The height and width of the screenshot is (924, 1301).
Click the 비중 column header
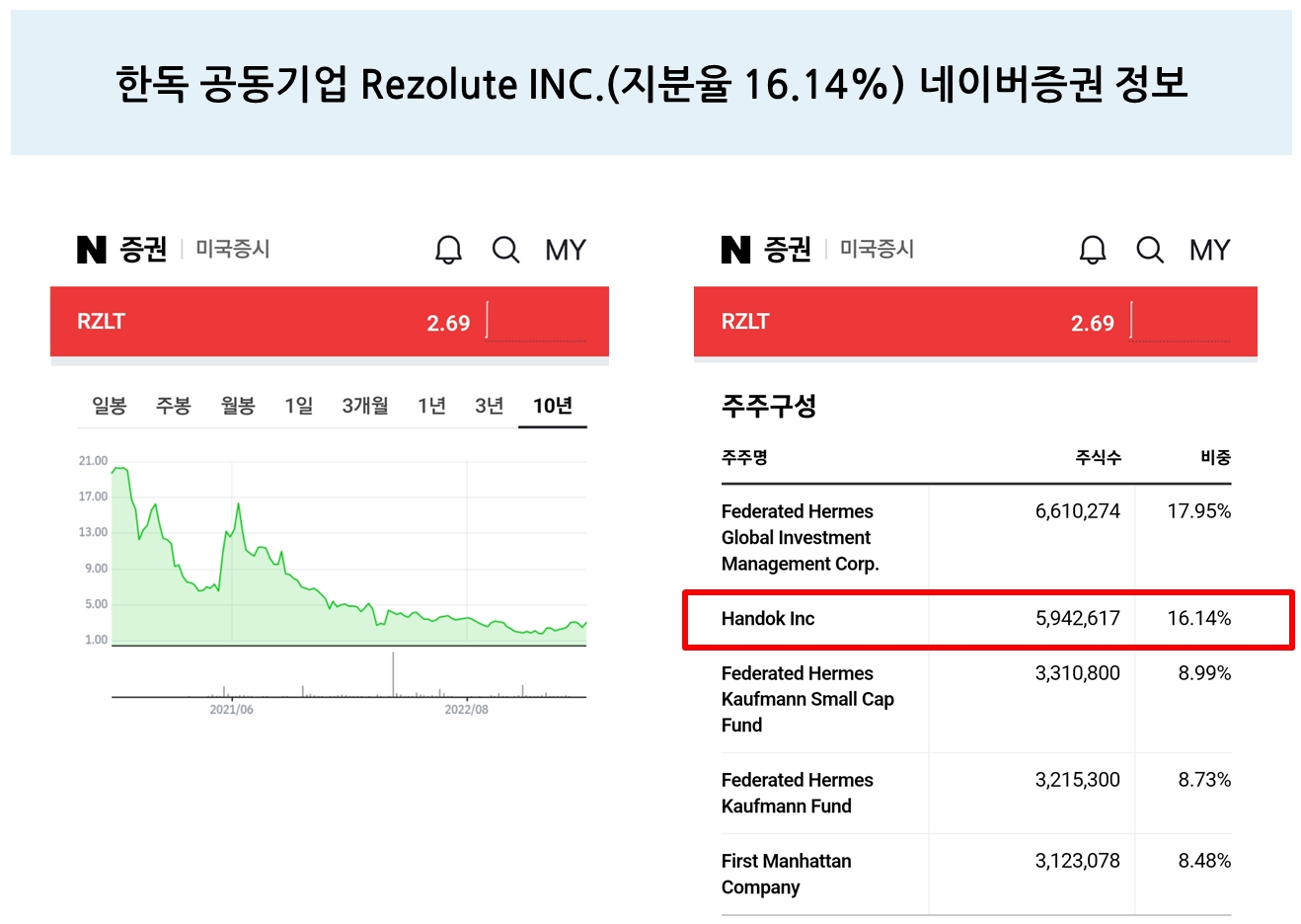pos(1216,458)
